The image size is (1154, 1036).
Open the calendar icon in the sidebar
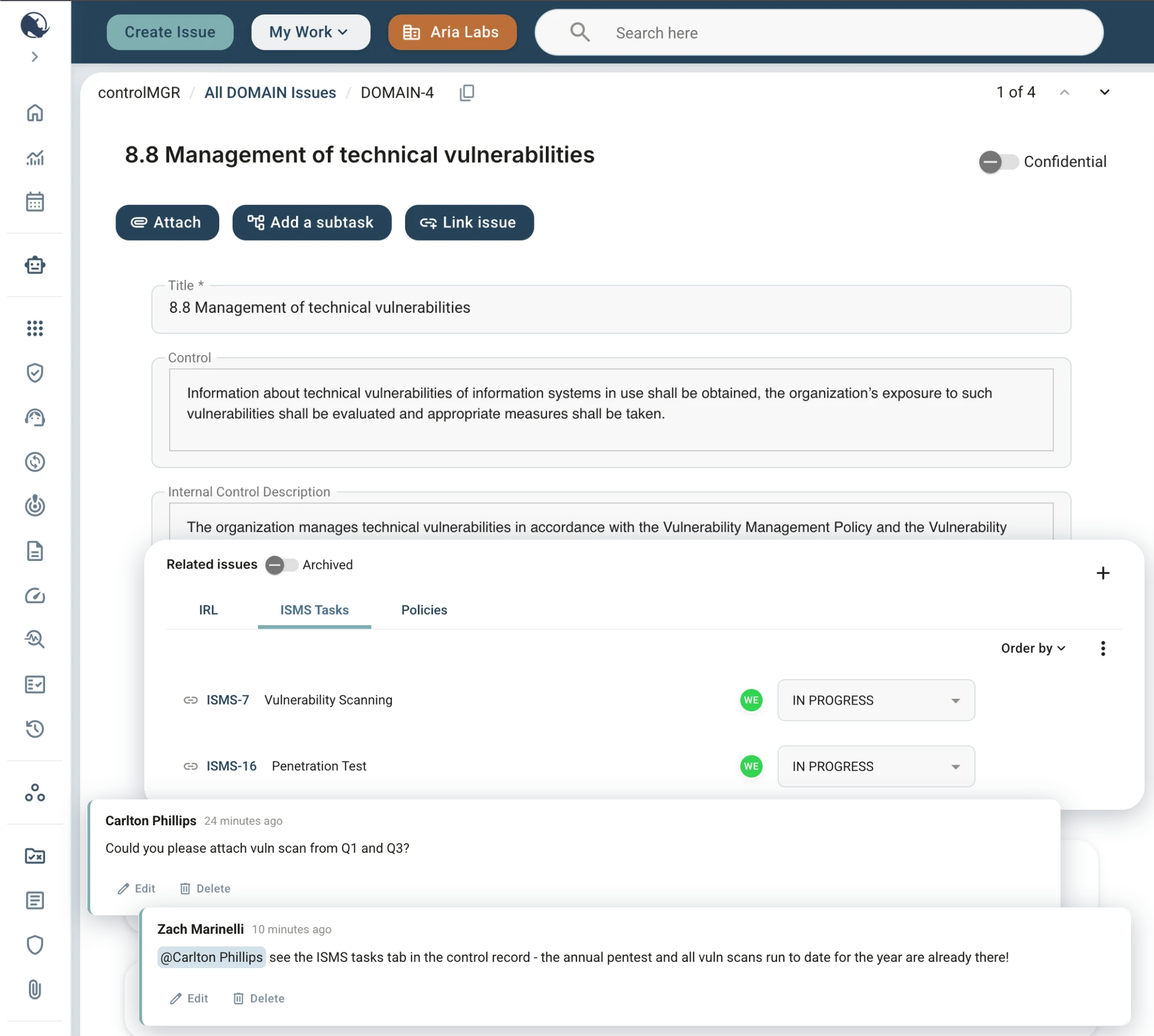tap(35, 201)
